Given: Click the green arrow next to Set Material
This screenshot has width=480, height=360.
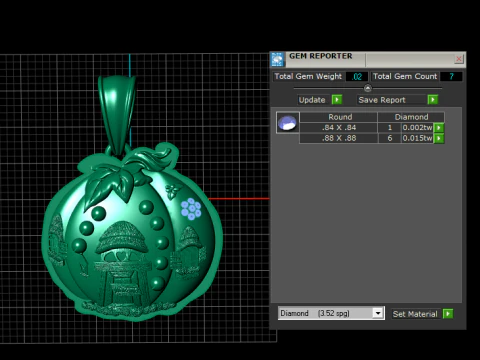Looking at the screenshot, I should coord(448,314).
